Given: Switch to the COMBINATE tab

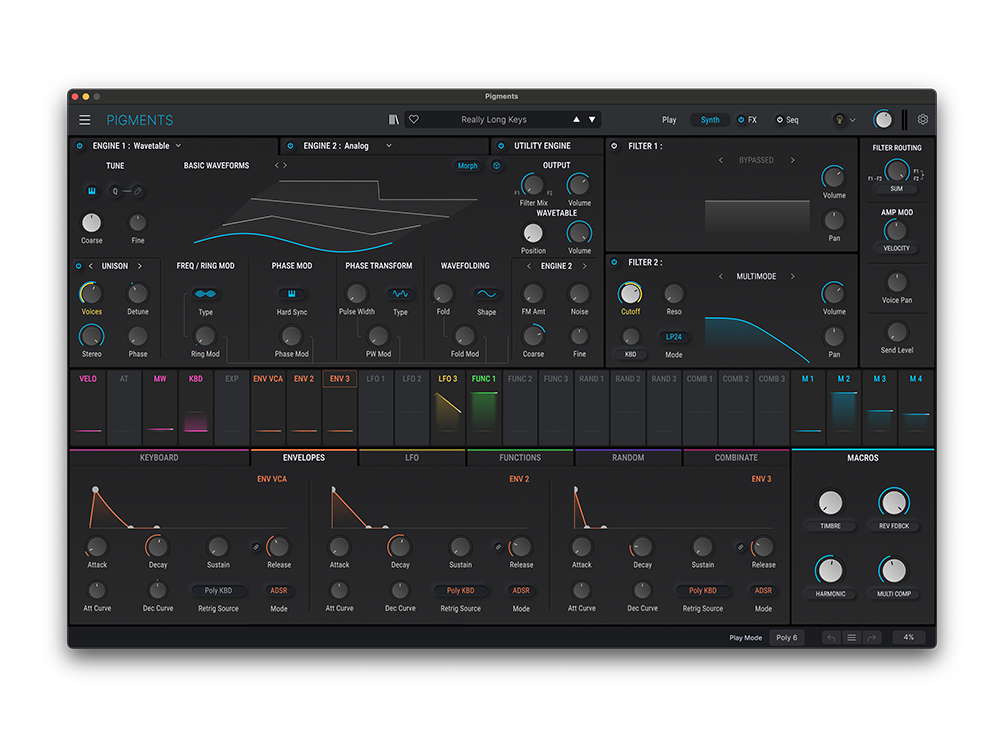Looking at the screenshot, I should pyautogui.click(x=736, y=458).
